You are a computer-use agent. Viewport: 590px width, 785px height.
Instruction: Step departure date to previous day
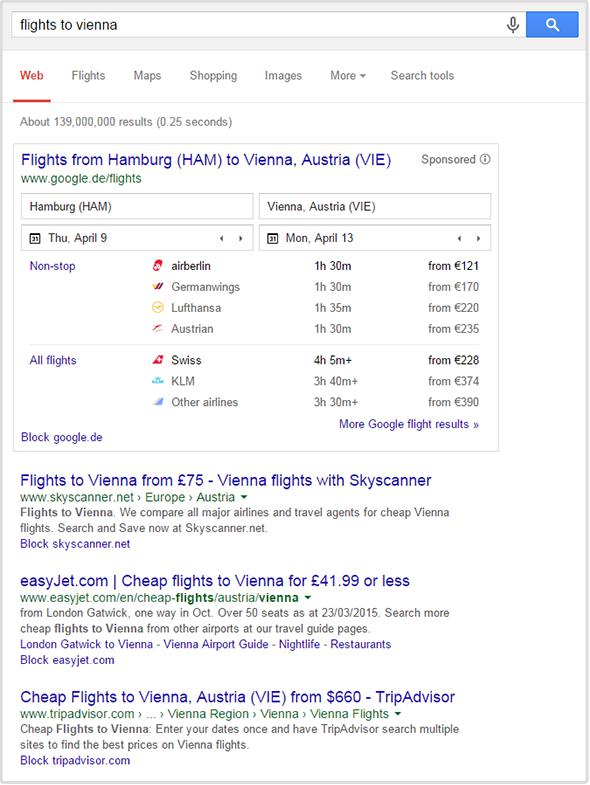coord(221,238)
